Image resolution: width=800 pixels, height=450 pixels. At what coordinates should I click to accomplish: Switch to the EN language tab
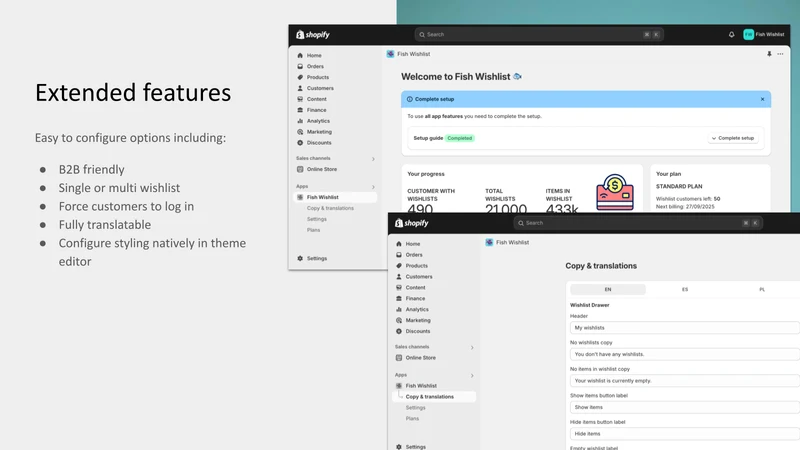(608, 289)
